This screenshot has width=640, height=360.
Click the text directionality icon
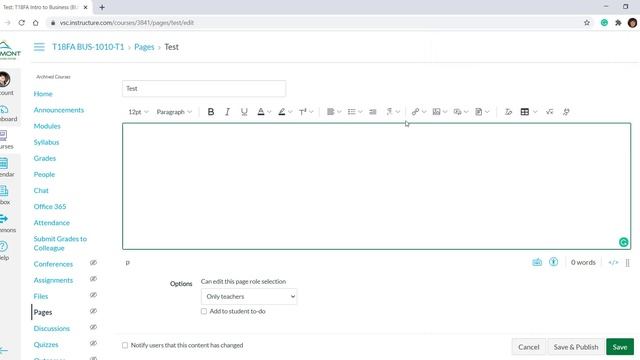coord(389,112)
